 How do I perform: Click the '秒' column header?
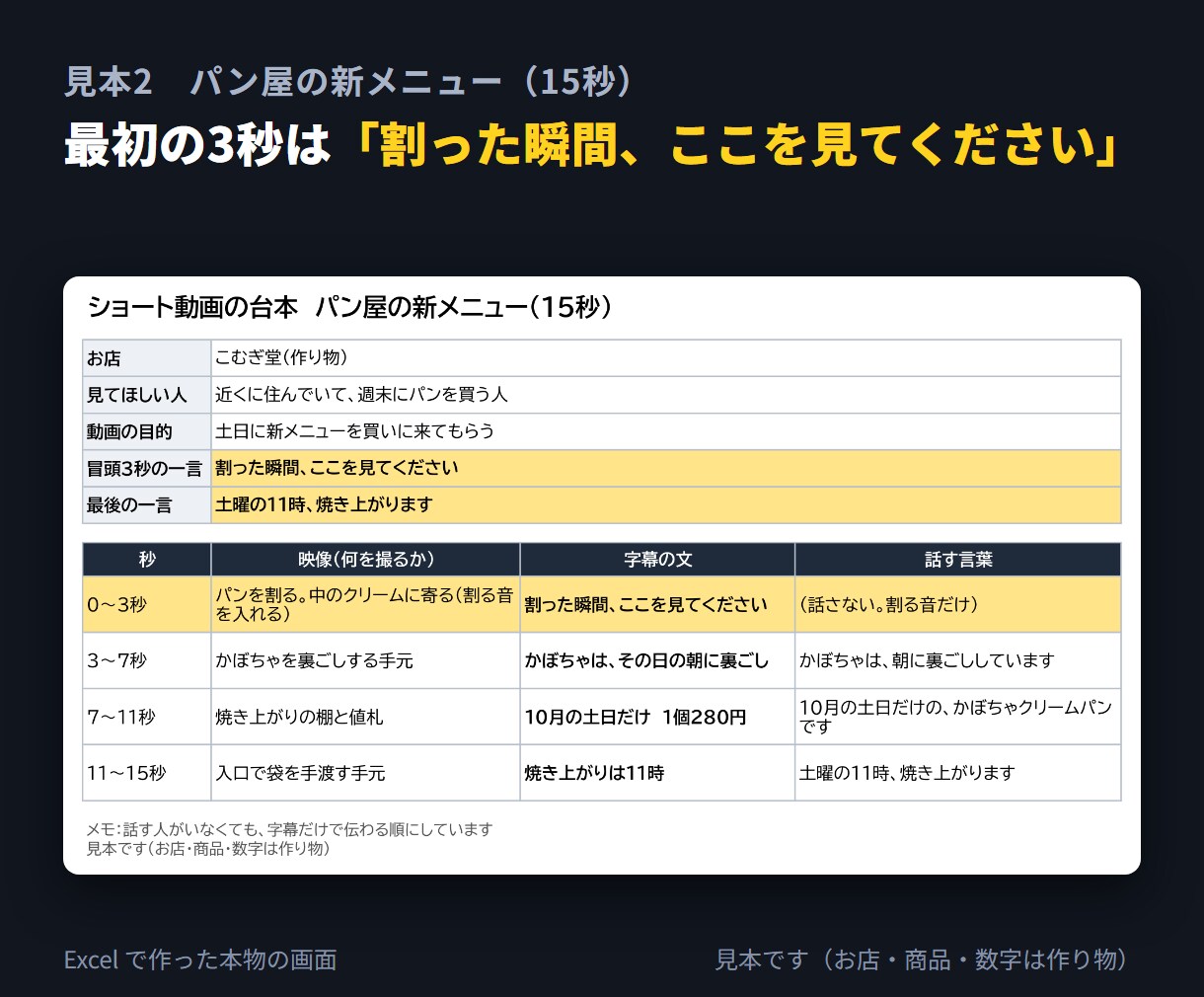pyautogui.click(x=147, y=560)
